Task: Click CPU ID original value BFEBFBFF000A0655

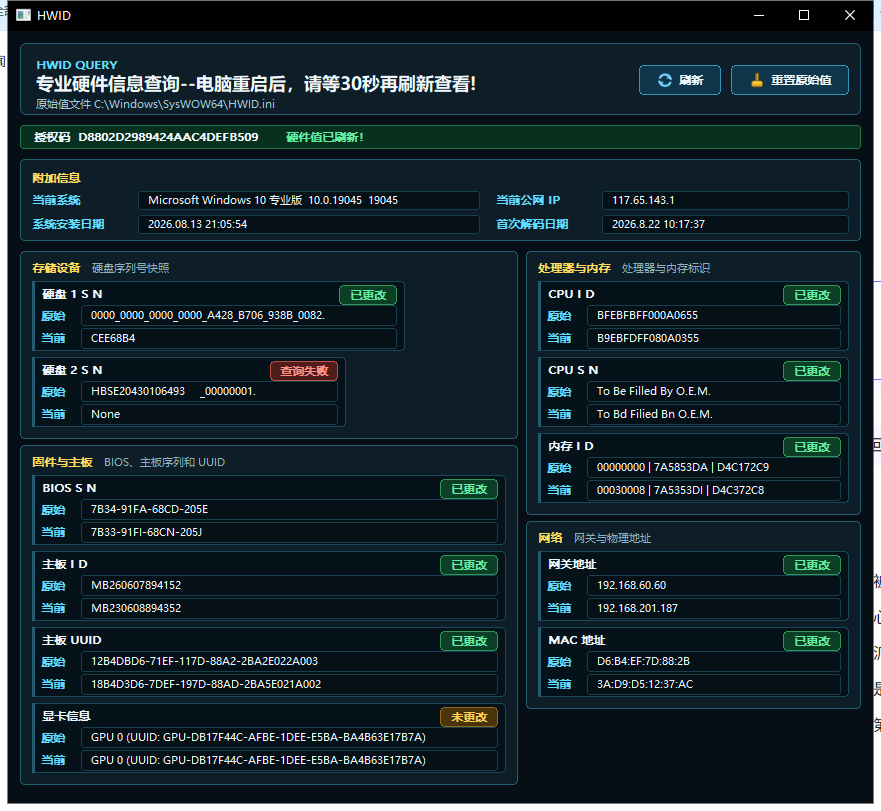Action: tap(714, 315)
